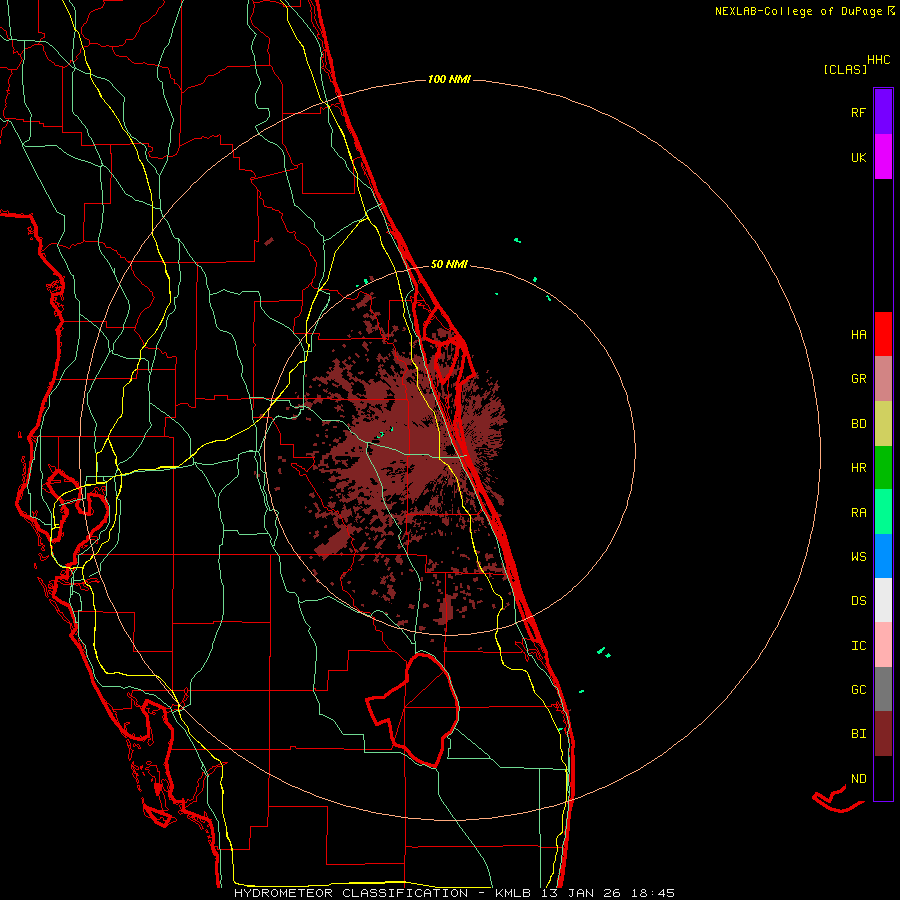This screenshot has height=900, width=900.
Task: Click the GC legend label
Action: click(858, 690)
